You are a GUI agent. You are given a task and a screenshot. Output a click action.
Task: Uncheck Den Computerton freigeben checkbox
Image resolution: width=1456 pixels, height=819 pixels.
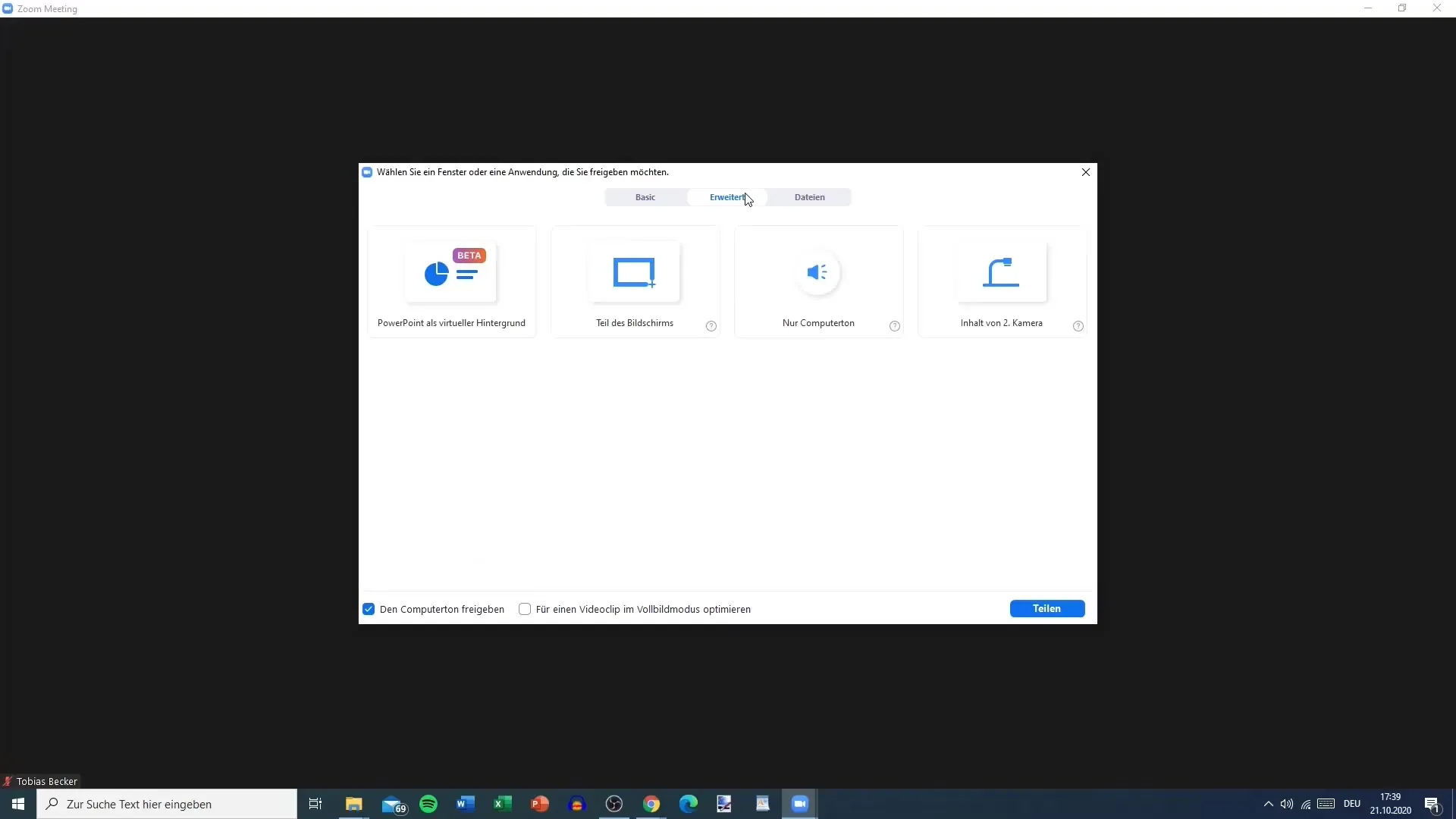click(x=369, y=609)
